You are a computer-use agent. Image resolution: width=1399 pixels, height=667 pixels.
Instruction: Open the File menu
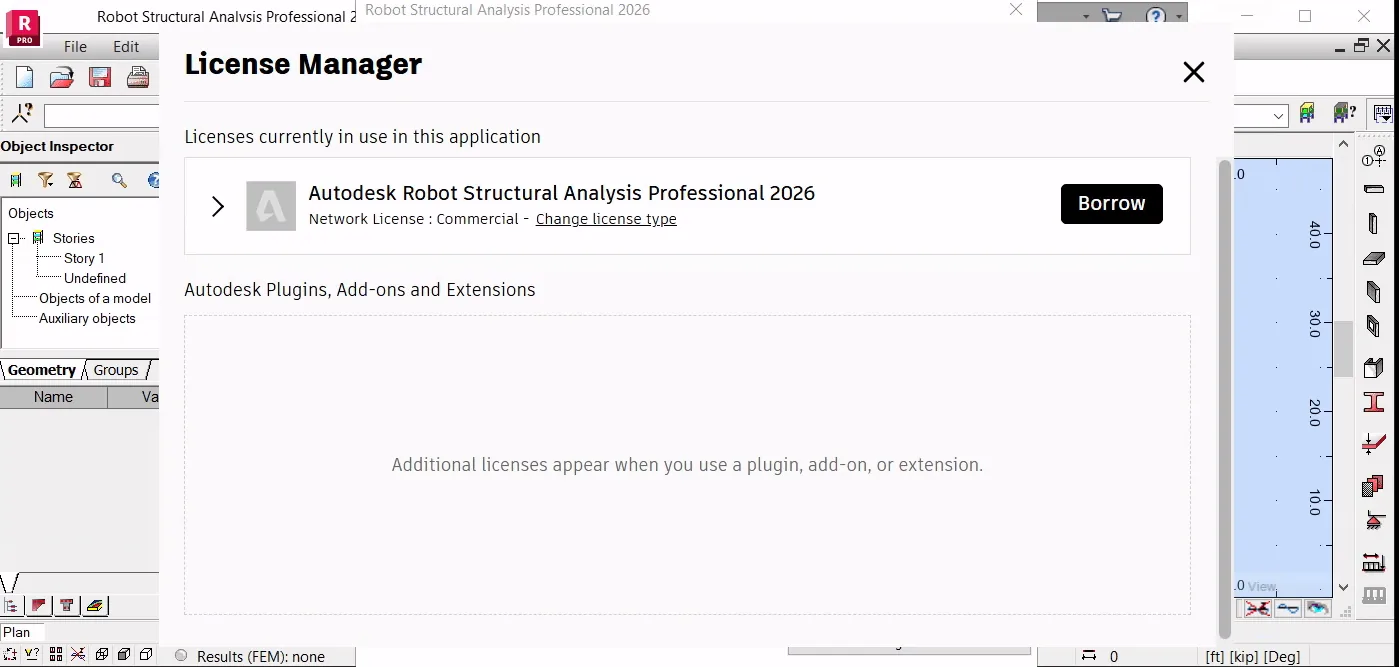click(75, 46)
